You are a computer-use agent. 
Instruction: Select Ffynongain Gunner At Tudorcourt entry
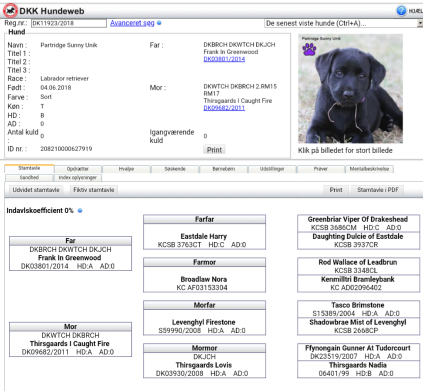358,348
